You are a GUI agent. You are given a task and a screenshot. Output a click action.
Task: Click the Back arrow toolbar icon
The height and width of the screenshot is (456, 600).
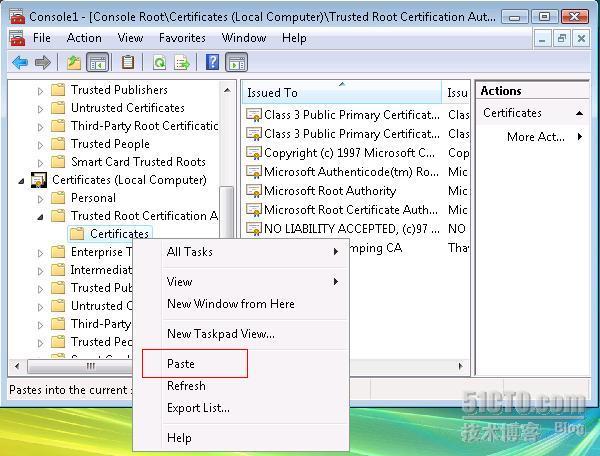click(x=19, y=62)
